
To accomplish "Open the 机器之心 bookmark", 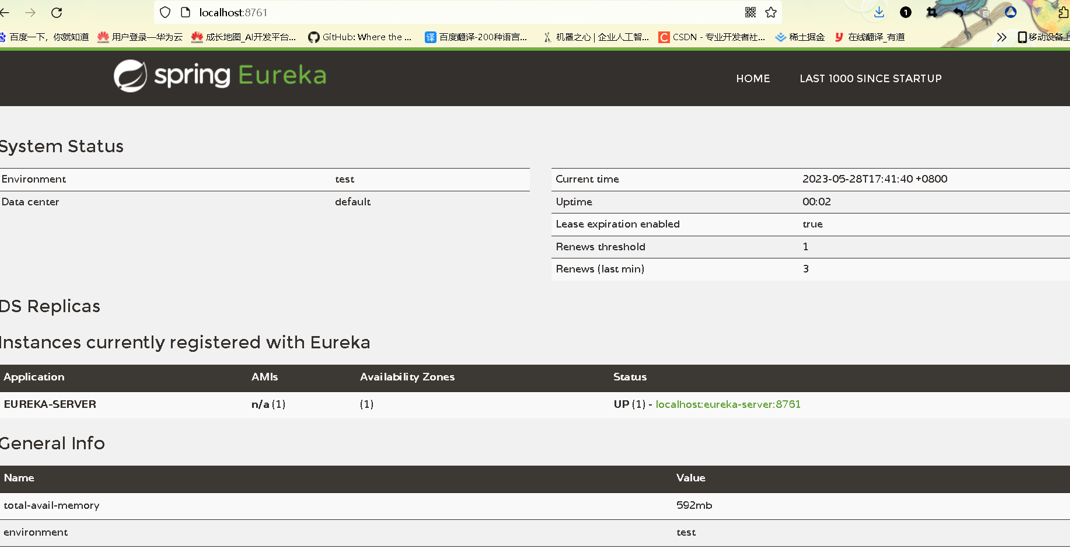I will pyautogui.click(x=596, y=37).
